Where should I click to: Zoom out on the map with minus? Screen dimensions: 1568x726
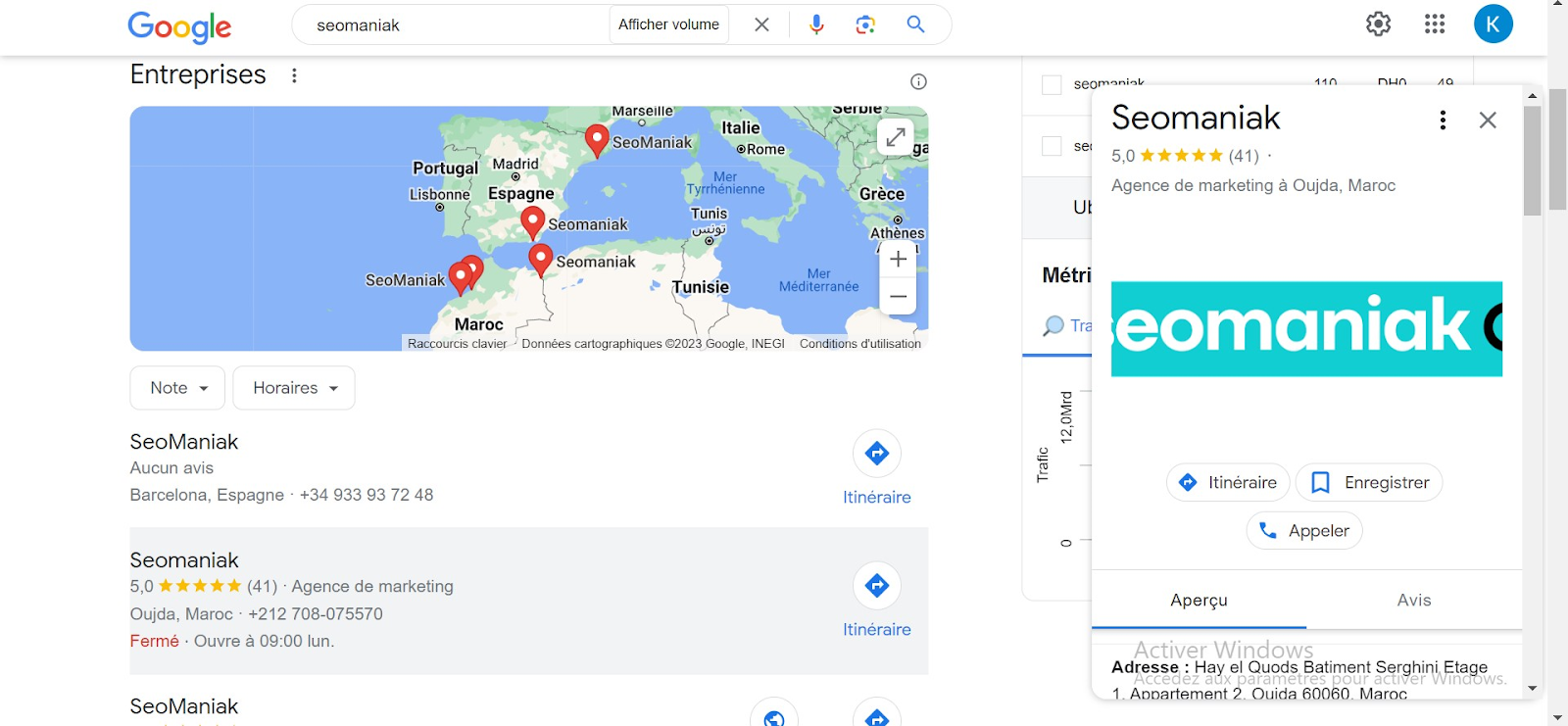898,296
